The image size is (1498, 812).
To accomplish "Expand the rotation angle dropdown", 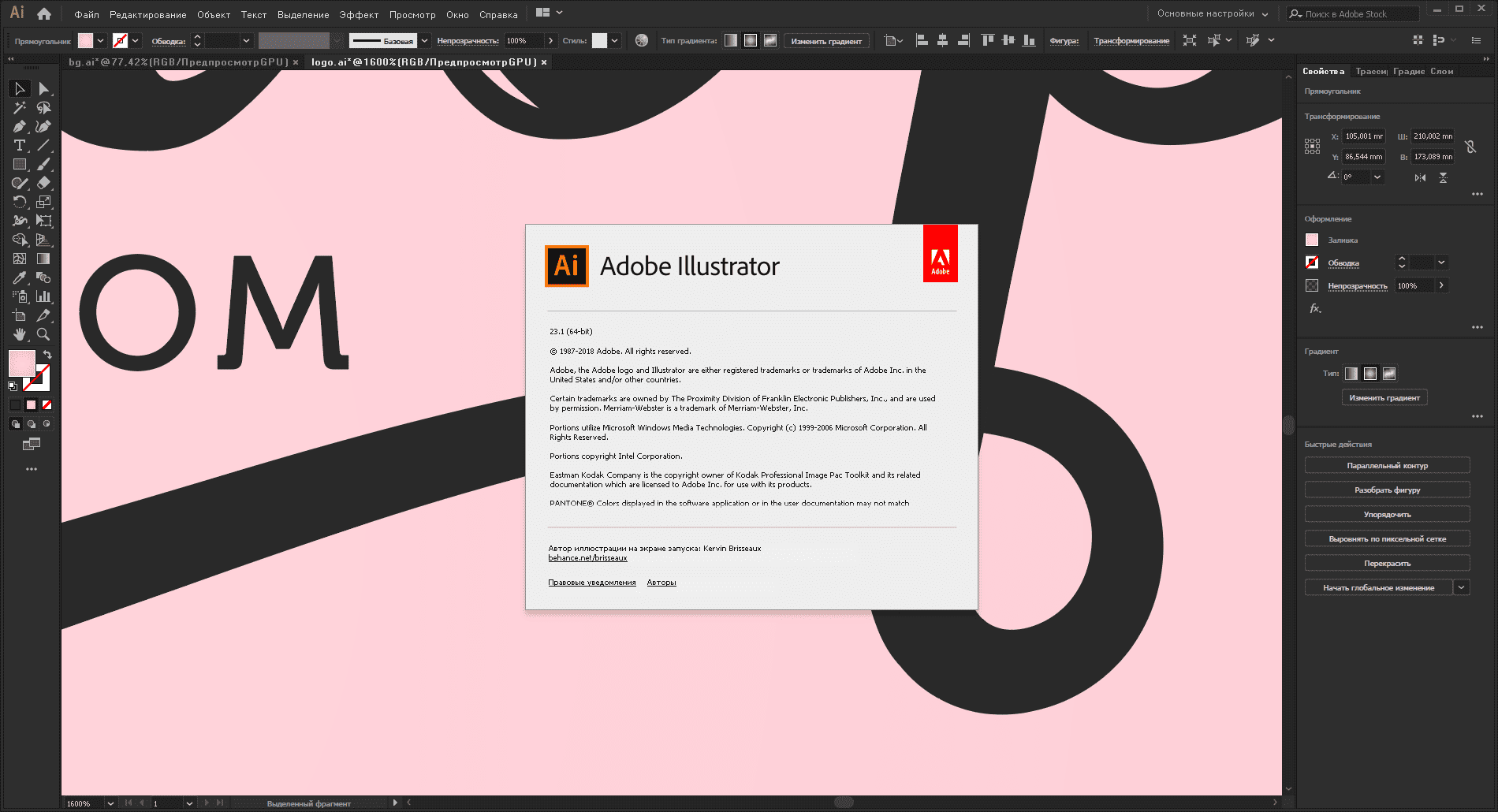I will tap(1377, 177).
